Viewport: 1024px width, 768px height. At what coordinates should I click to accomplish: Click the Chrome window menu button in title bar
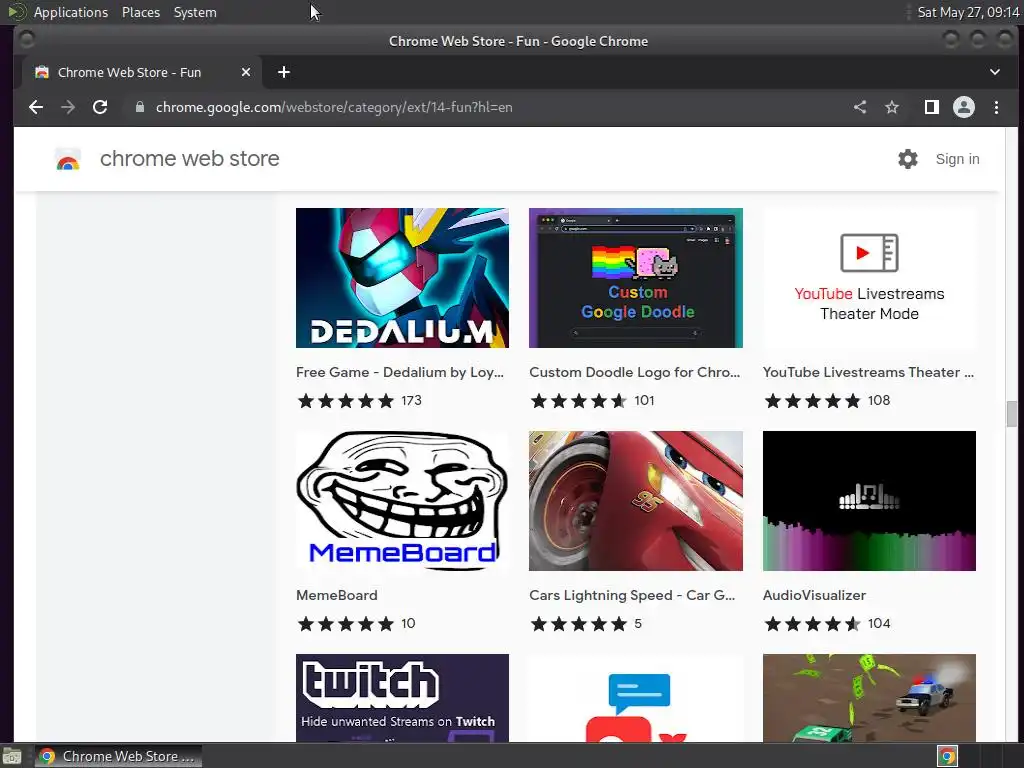pos(27,40)
